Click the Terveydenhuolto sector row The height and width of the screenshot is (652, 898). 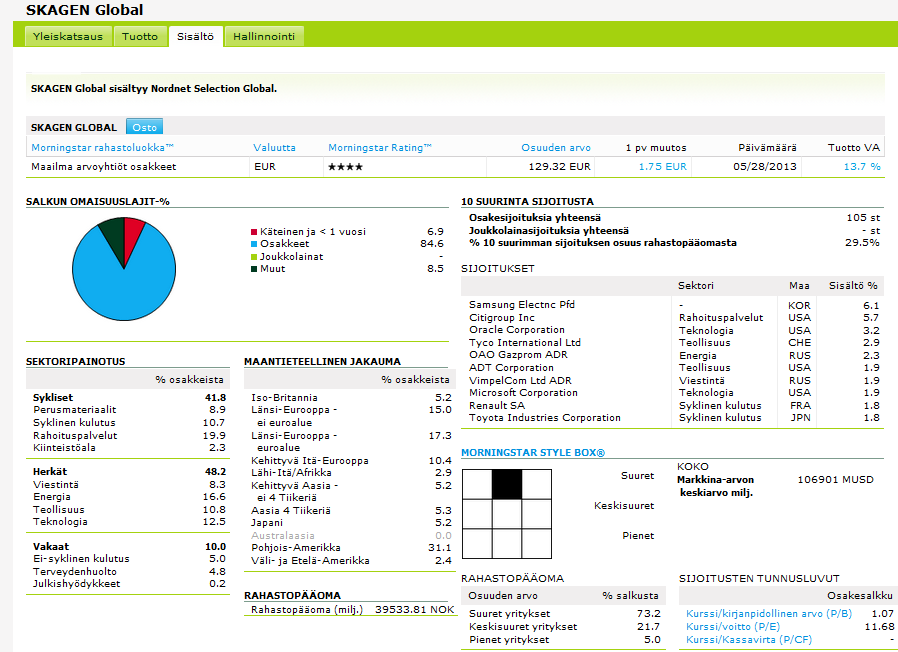click(129, 572)
